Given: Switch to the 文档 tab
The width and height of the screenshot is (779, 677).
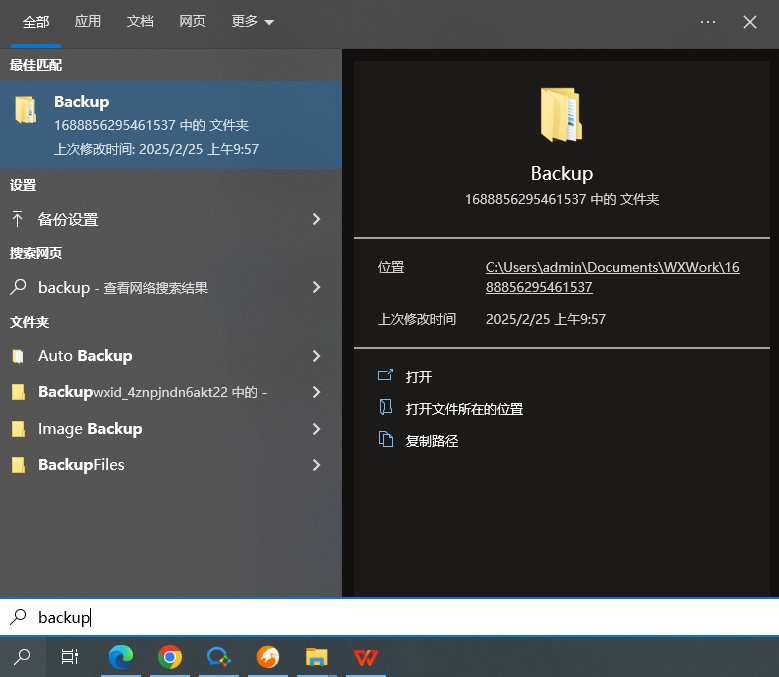Looking at the screenshot, I should (x=140, y=21).
